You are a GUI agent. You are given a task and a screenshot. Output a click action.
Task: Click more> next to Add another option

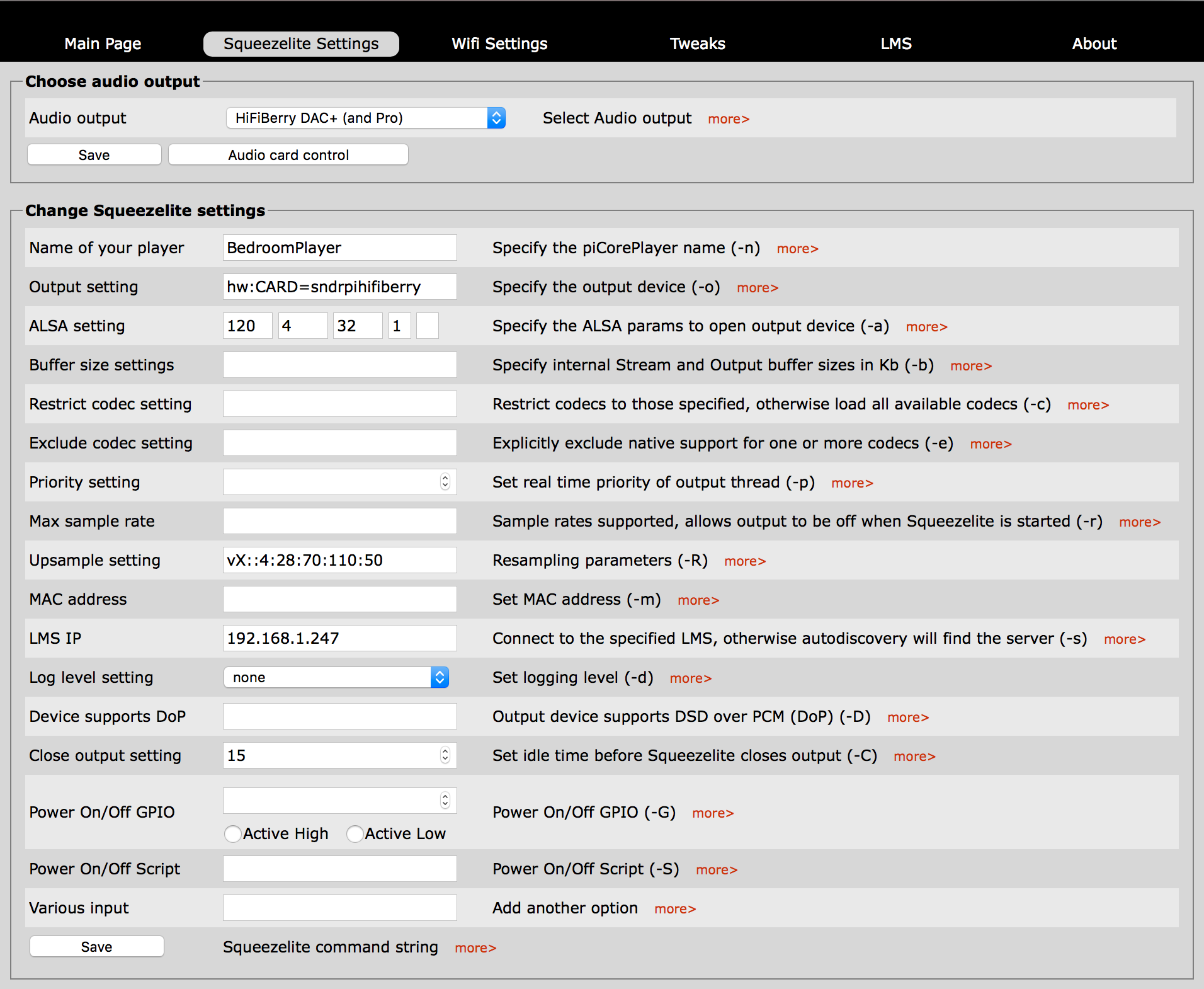click(x=675, y=909)
